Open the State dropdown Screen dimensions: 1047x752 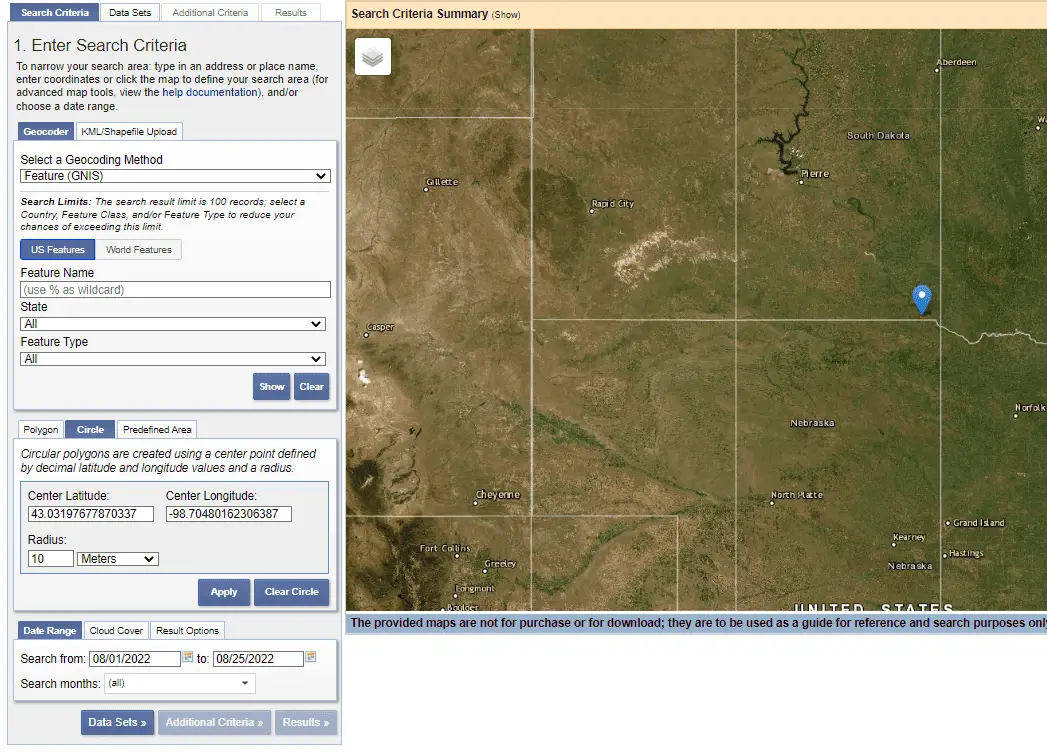[x=174, y=323]
